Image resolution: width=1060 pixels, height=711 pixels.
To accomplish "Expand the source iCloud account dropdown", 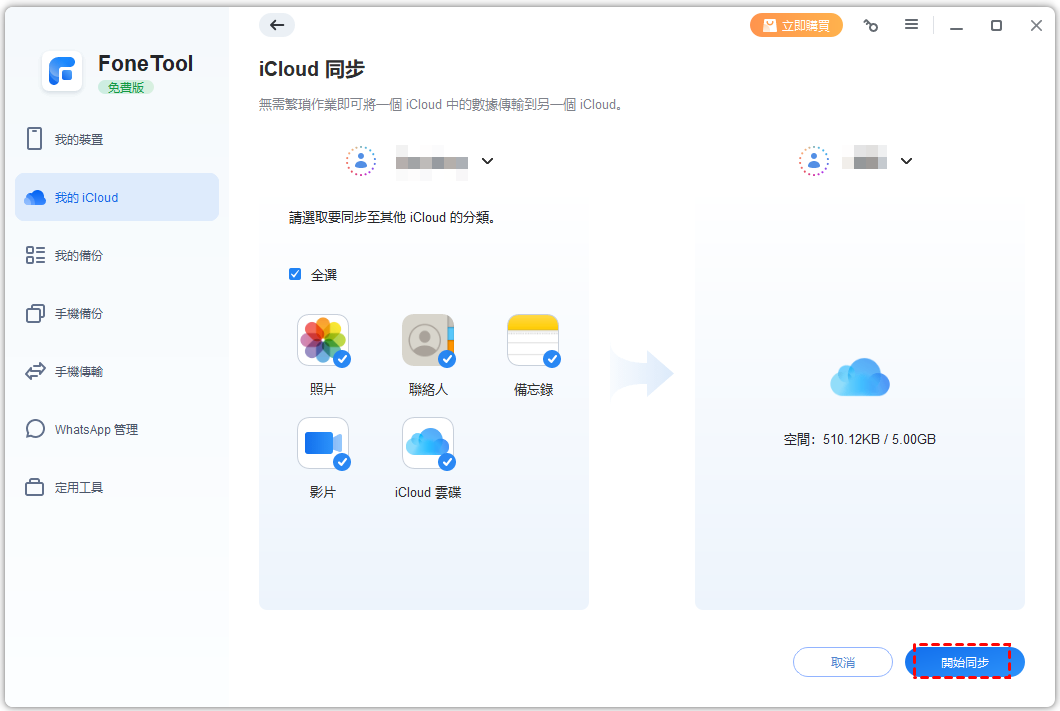I will (x=487, y=161).
